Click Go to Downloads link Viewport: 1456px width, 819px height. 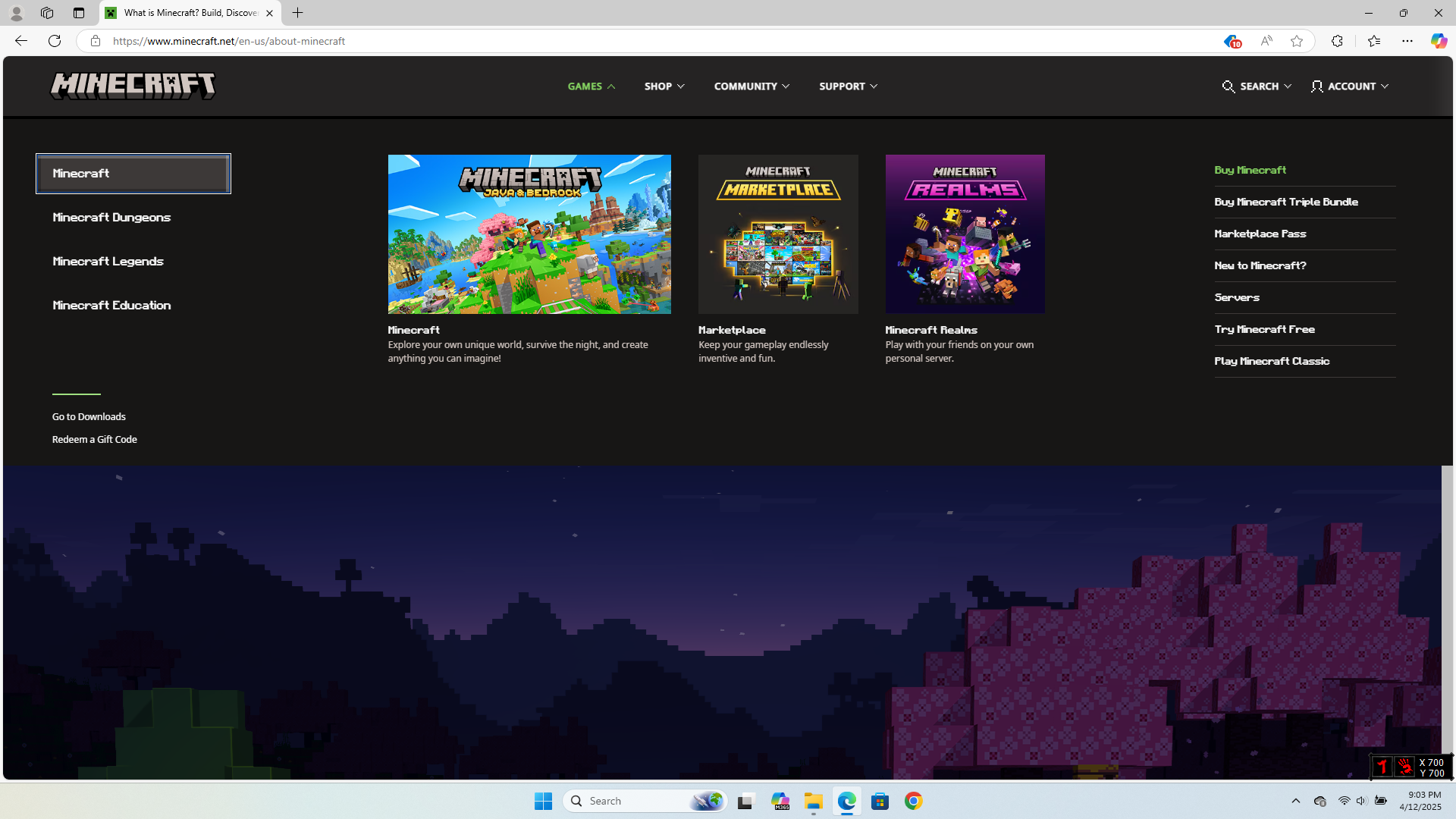(x=89, y=416)
